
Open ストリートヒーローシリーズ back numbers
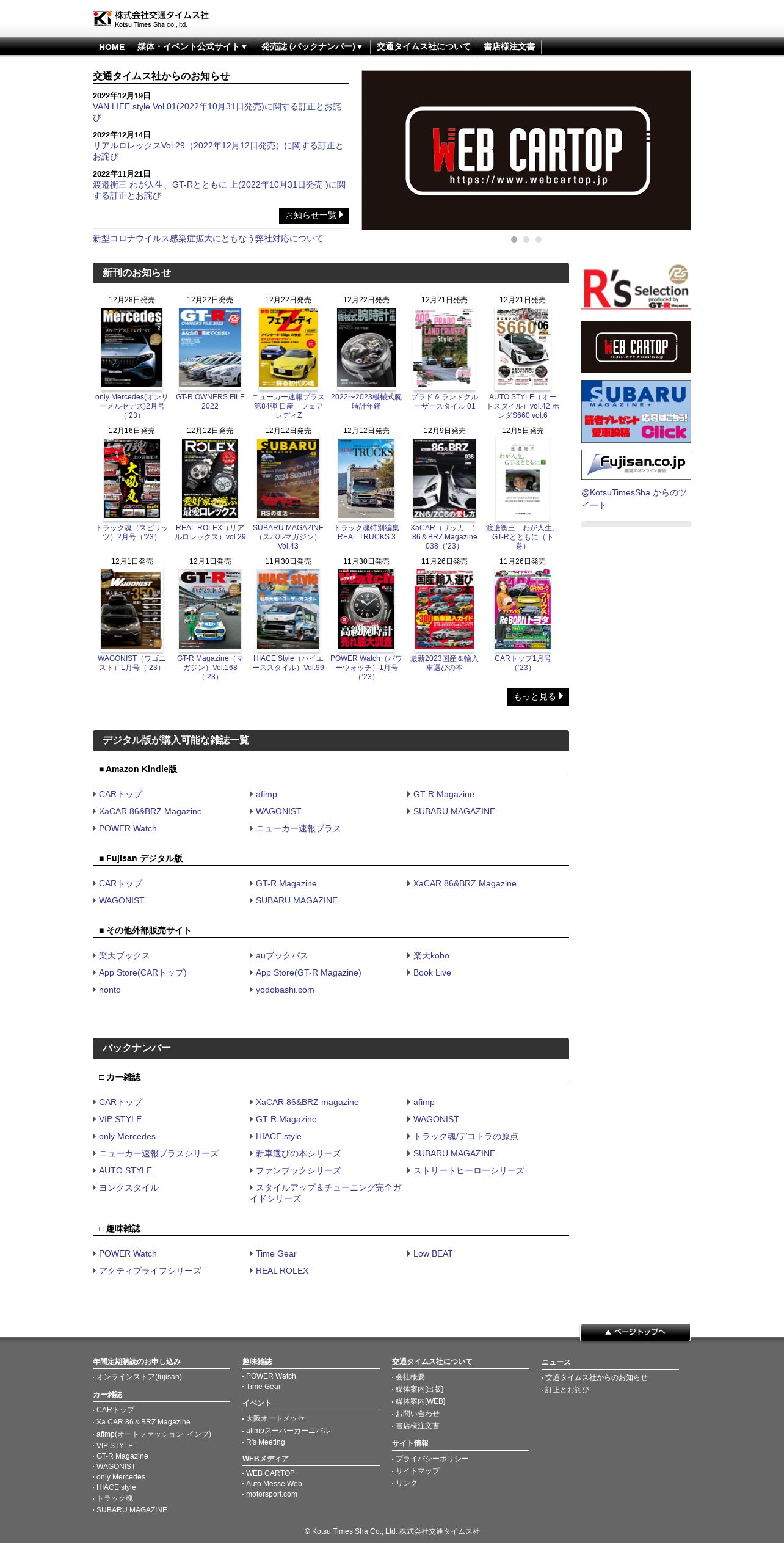(469, 1171)
